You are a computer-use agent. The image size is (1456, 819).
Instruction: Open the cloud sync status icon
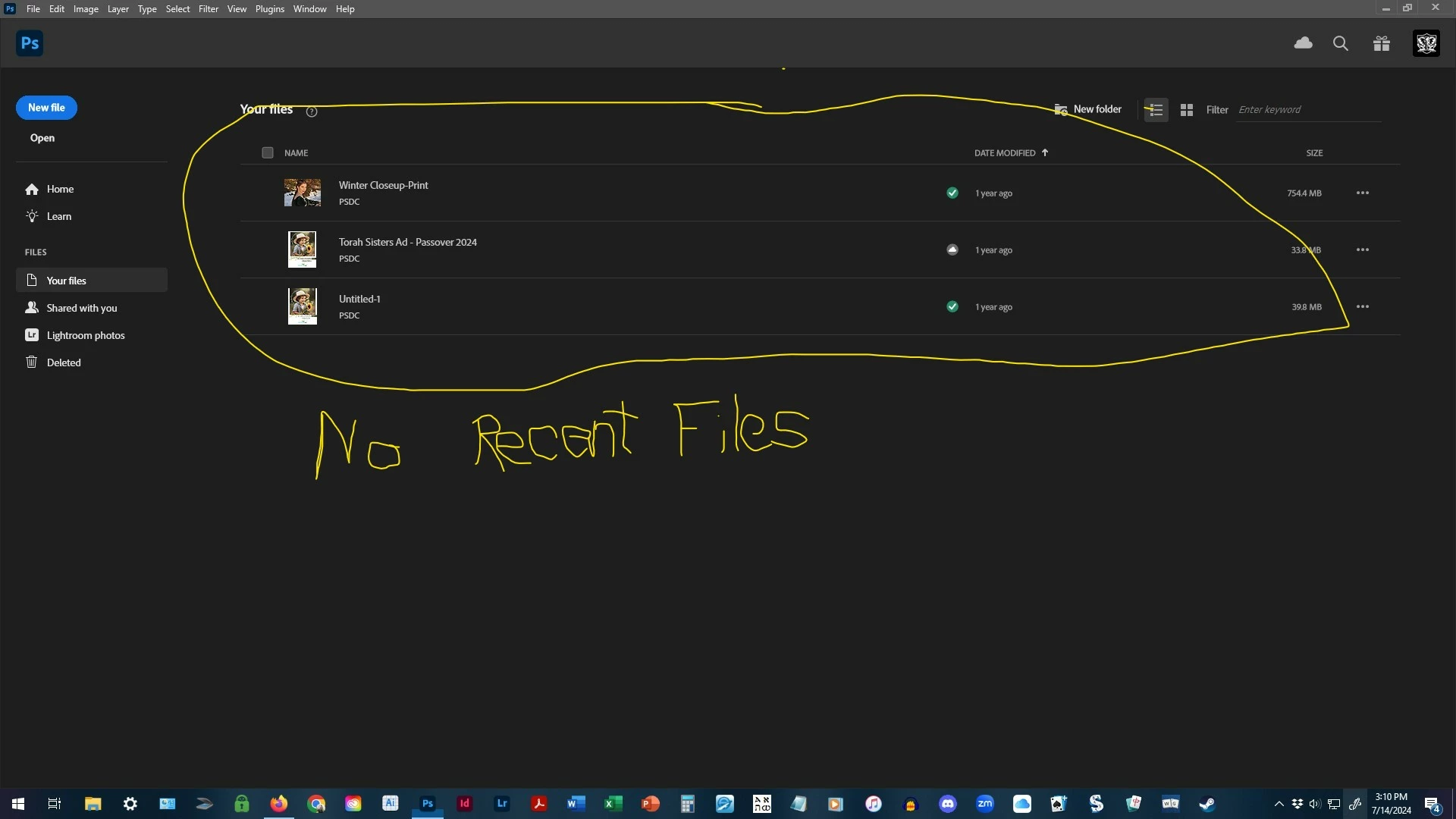1303,43
